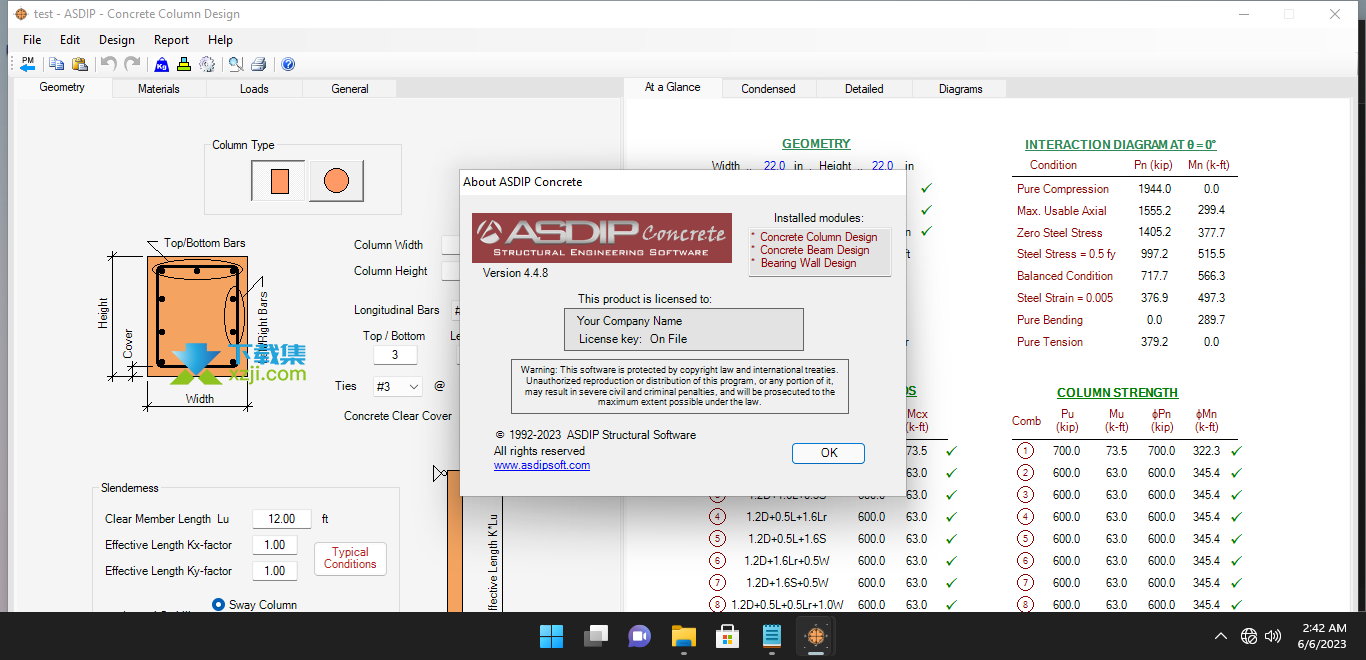This screenshot has width=1366, height=660.
Task: Select the Sway Column radio option
Action: pyautogui.click(x=218, y=604)
